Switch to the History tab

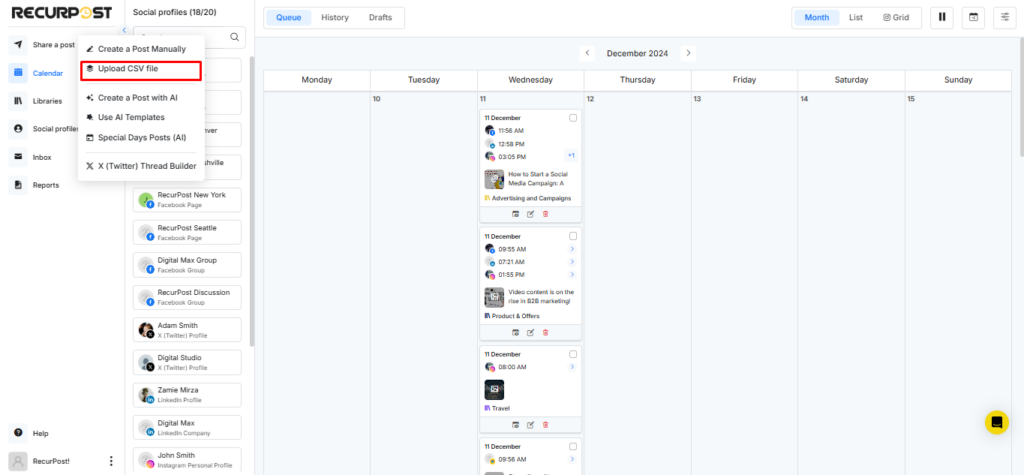(x=335, y=18)
